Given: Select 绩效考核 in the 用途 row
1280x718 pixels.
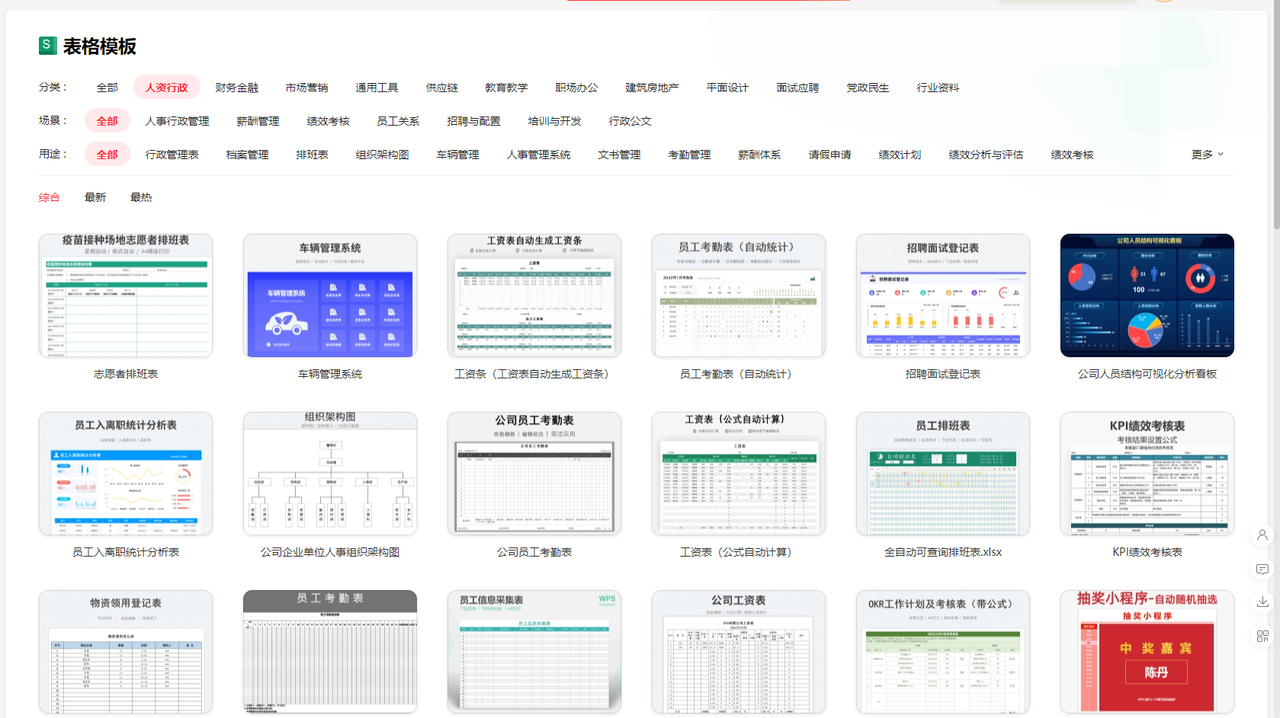Looking at the screenshot, I should [x=1072, y=155].
